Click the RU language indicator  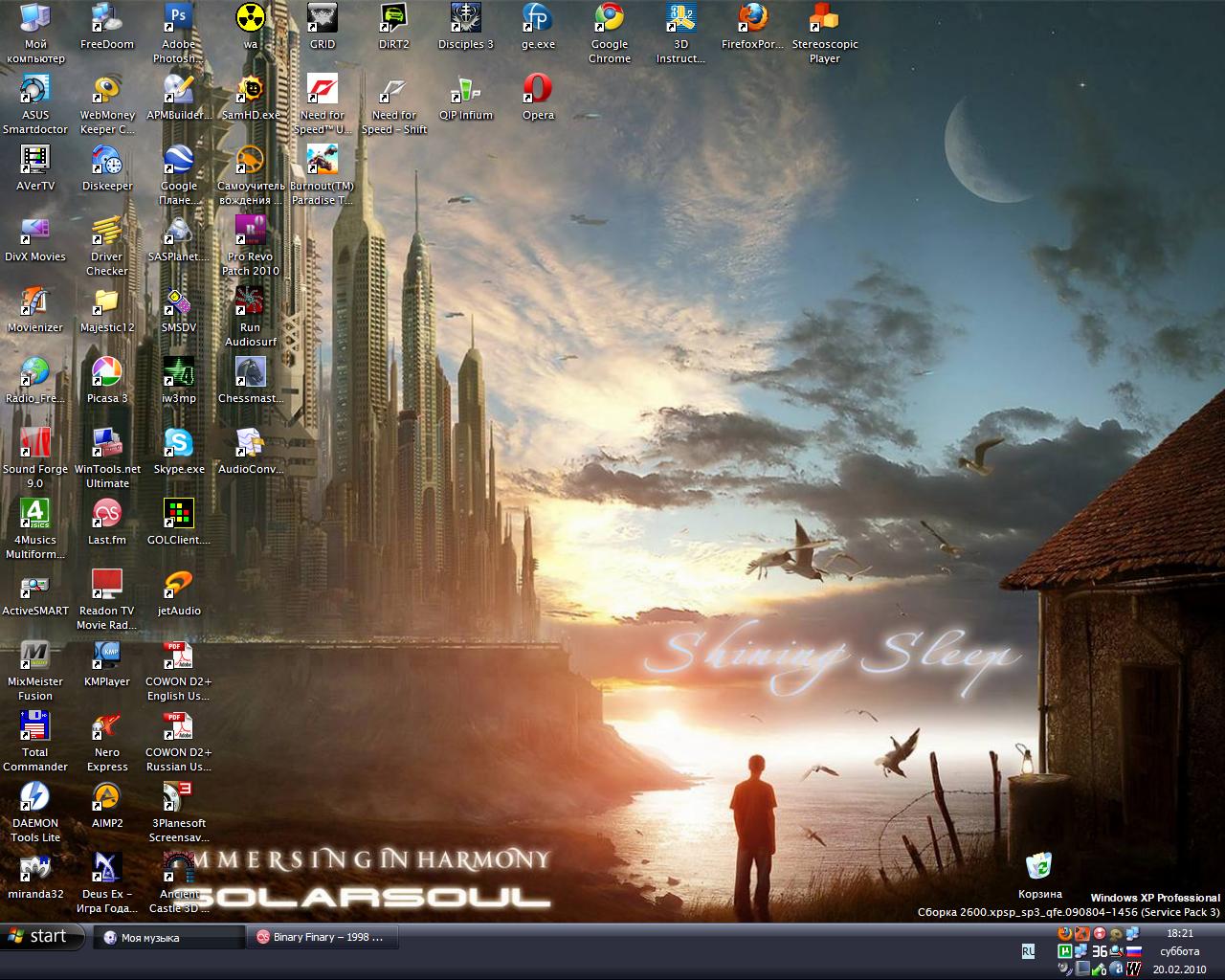[x=1028, y=951]
